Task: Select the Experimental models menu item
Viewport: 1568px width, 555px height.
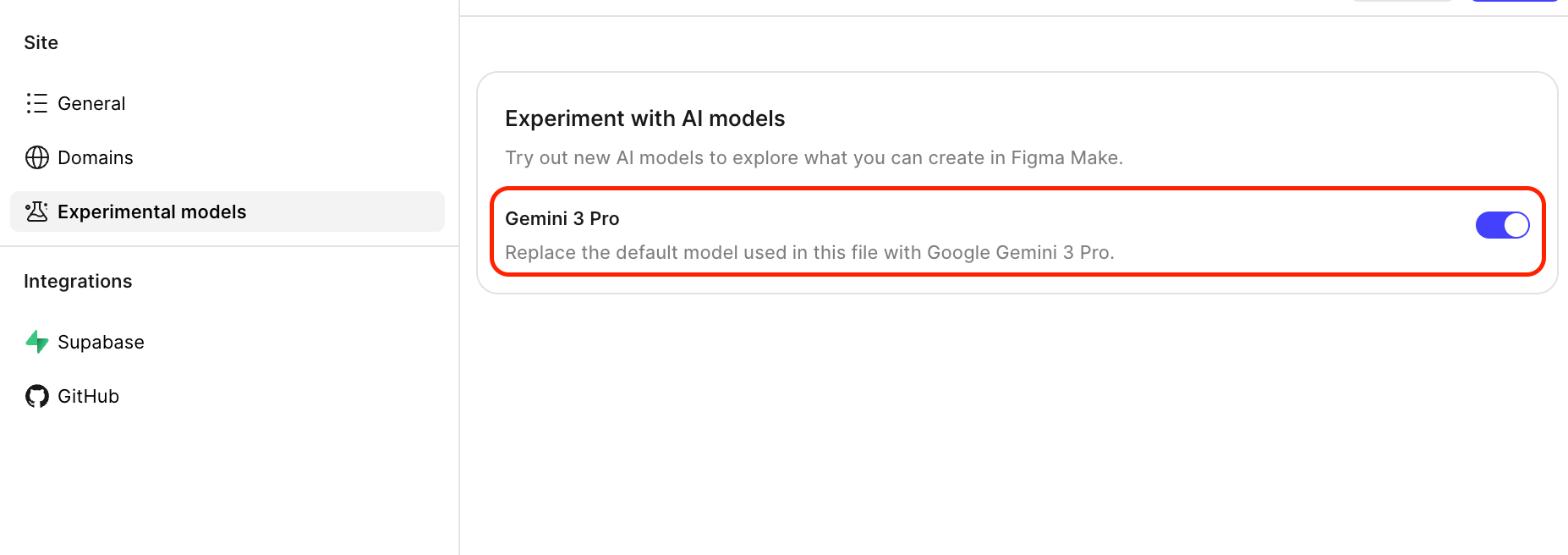Action: 152,212
